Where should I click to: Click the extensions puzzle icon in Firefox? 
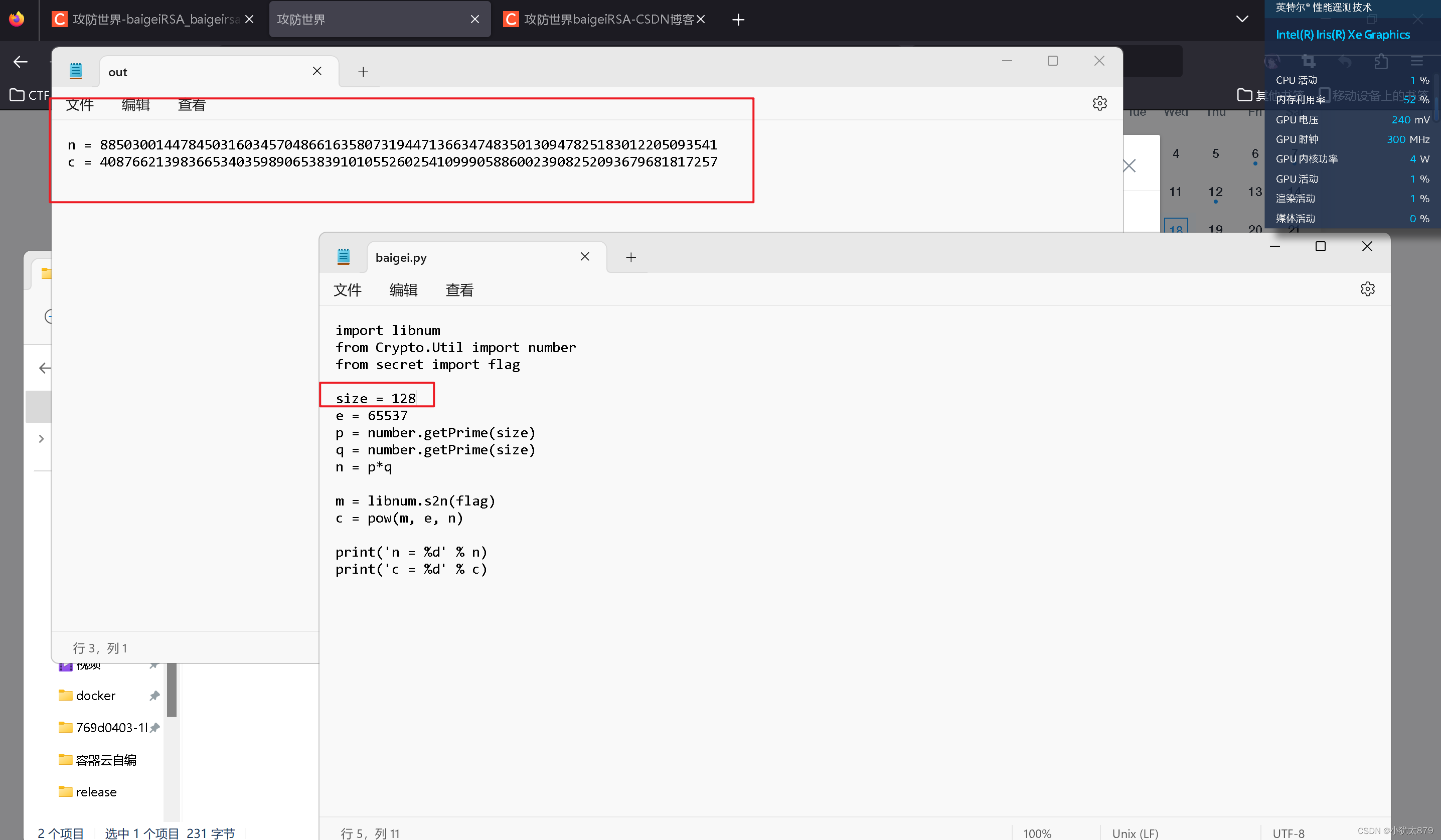(1380, 61)
